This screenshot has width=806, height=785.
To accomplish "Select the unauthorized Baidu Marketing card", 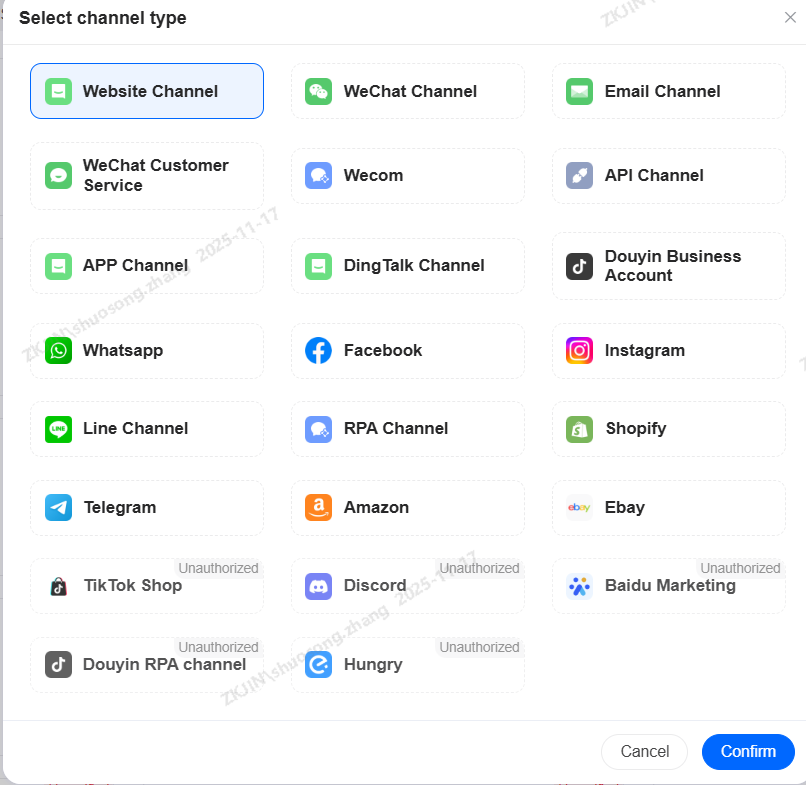I will click(x=669, y=586).
